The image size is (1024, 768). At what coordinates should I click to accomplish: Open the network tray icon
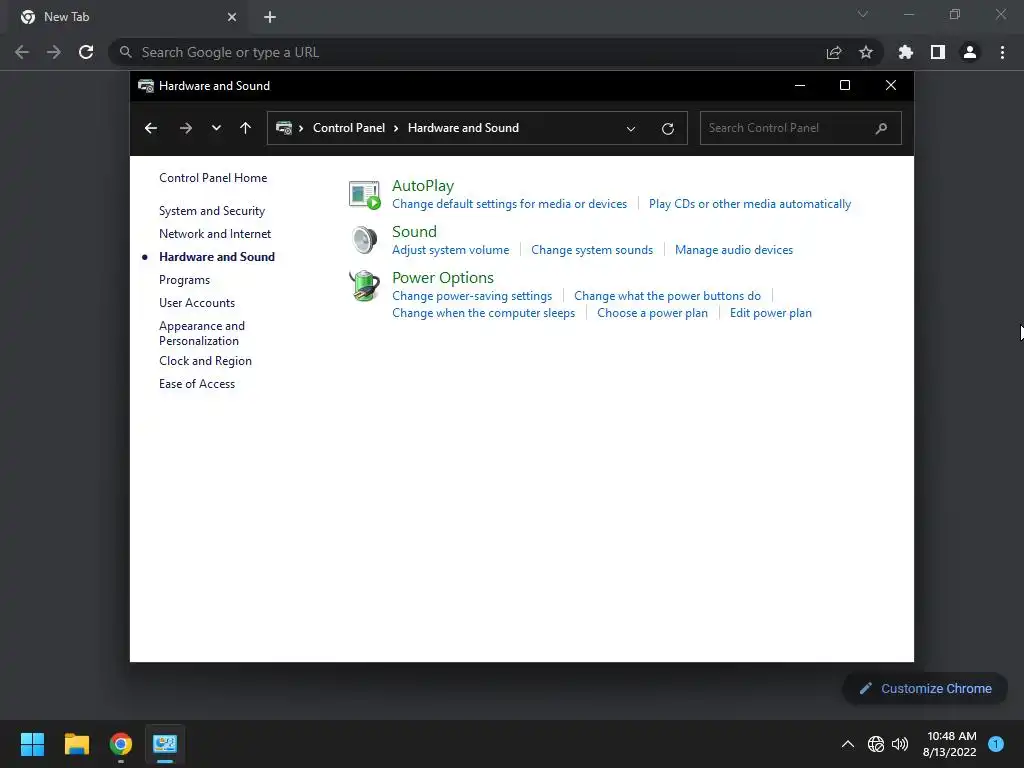tap(876, 744)
